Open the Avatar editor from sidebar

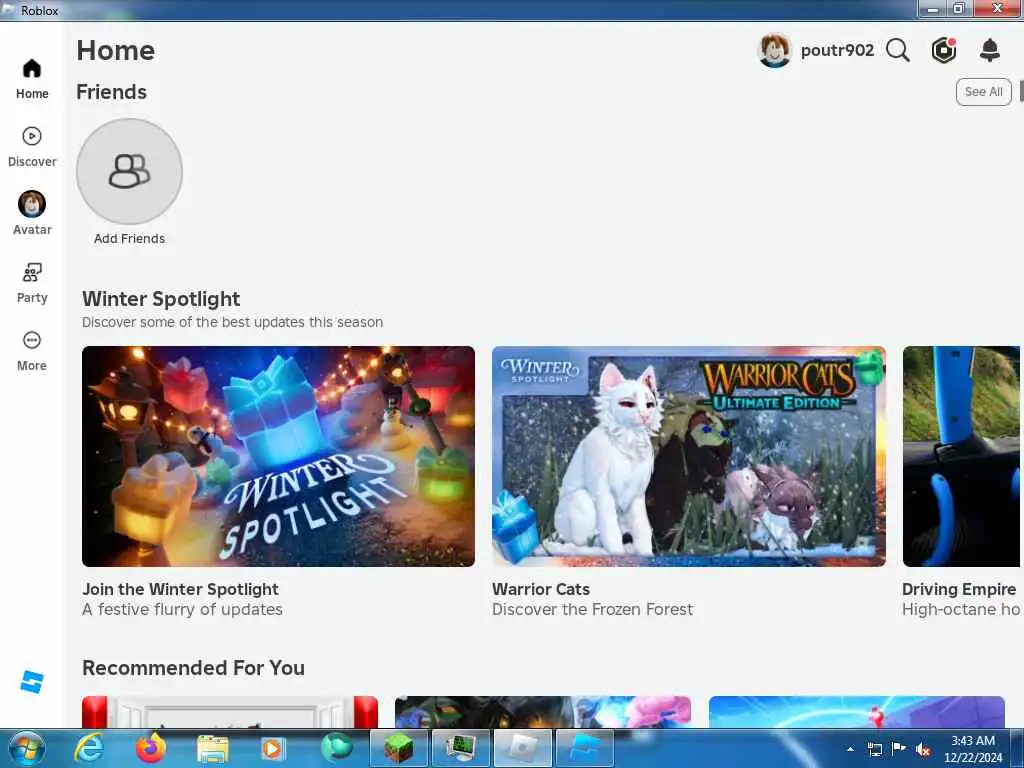point(32,214)
